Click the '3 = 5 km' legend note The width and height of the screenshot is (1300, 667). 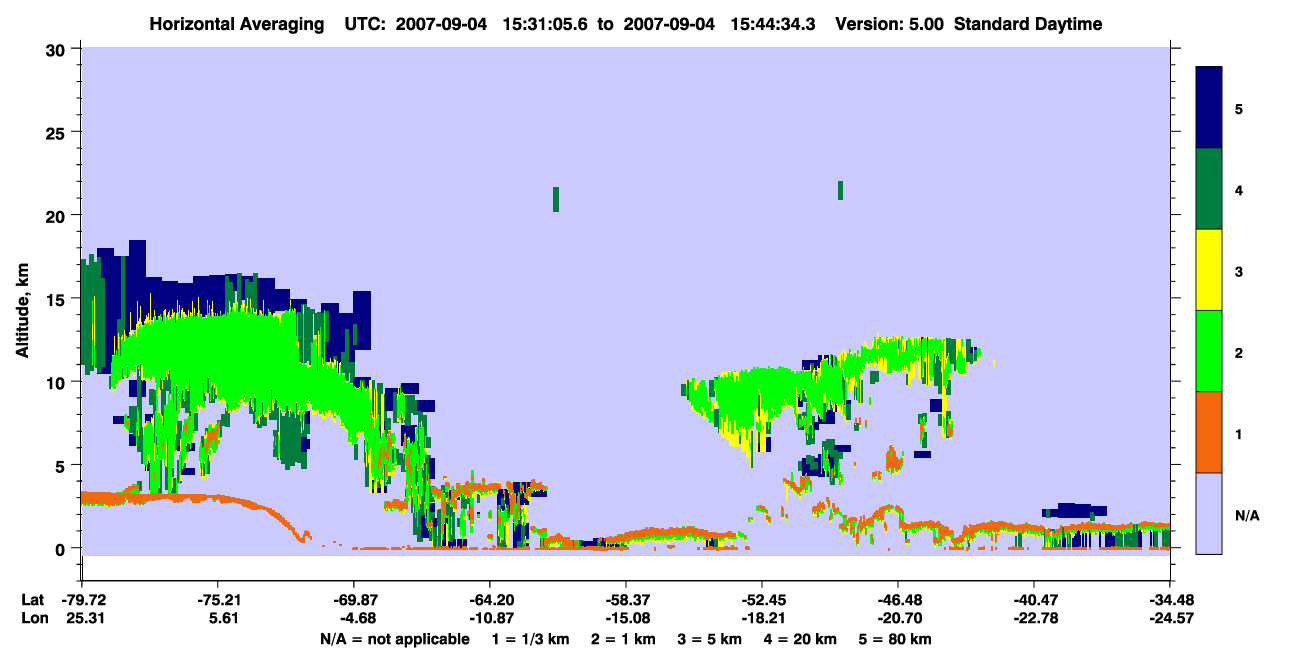pyautogui.click(x=710, y=639)
